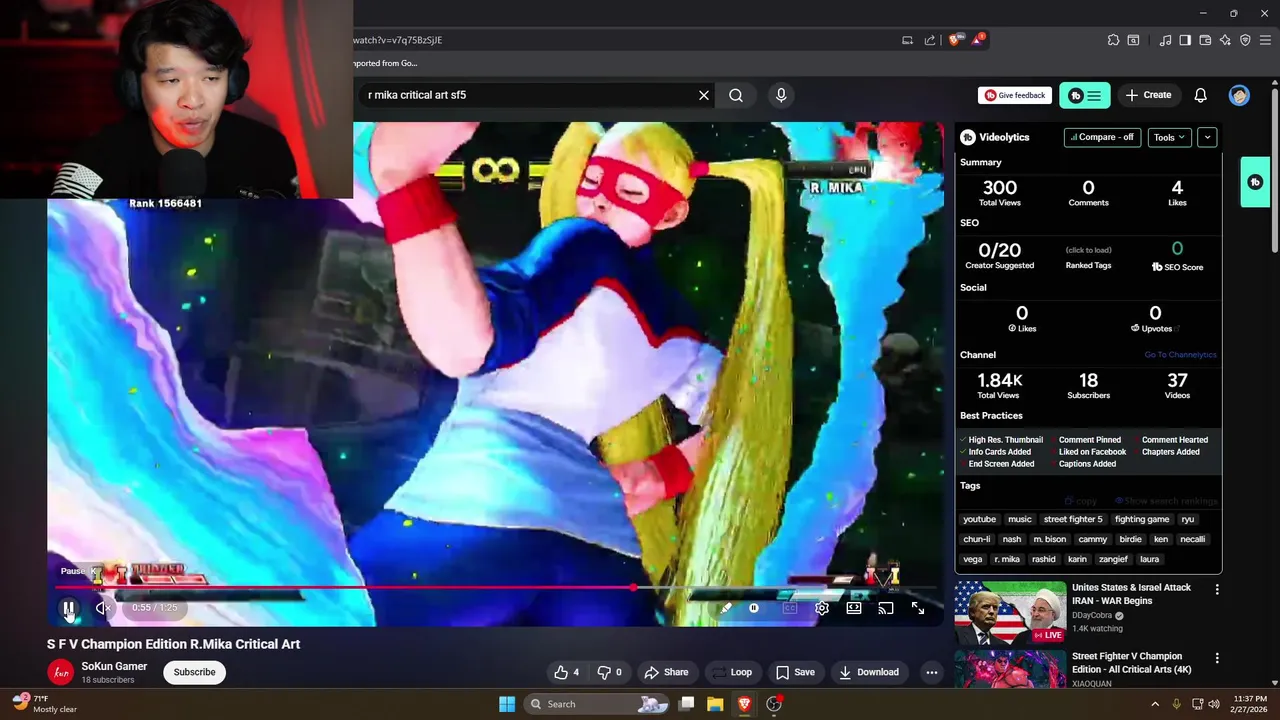Select the 'fighting game' tag
Image resolution: width=1280 pixels, height=720 pixels.
pos(1142,519)
